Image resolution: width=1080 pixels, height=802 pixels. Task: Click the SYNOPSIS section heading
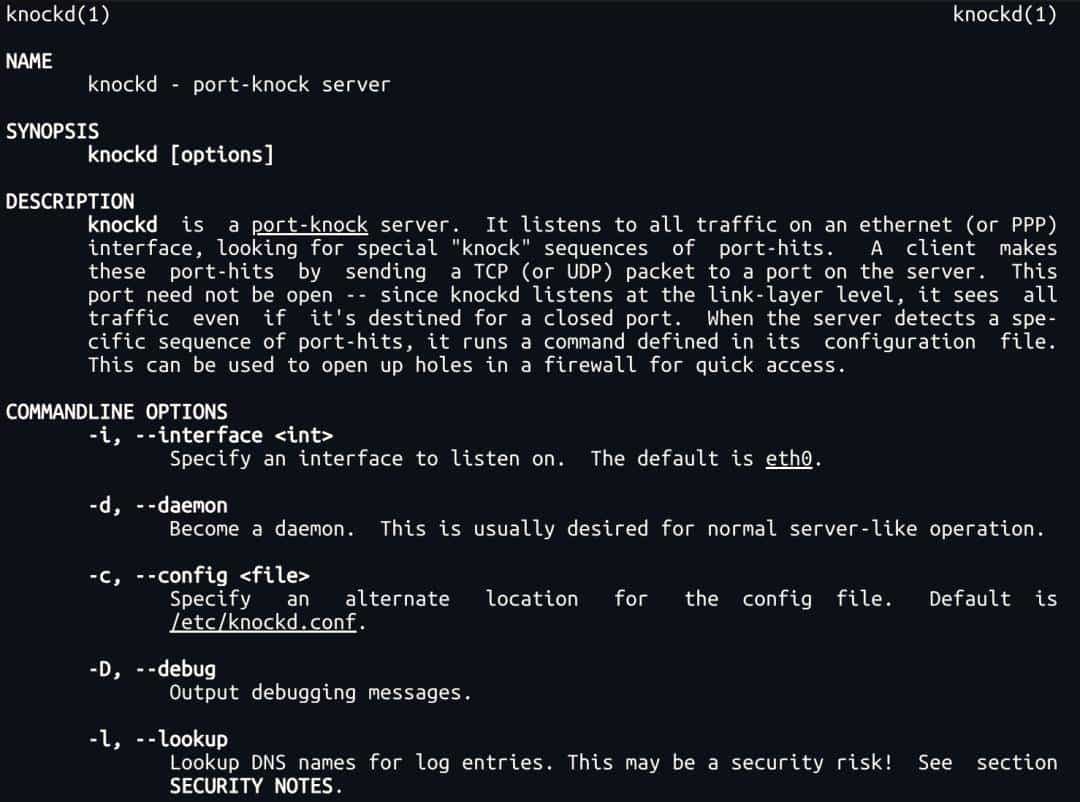click(x=52, y=131)
